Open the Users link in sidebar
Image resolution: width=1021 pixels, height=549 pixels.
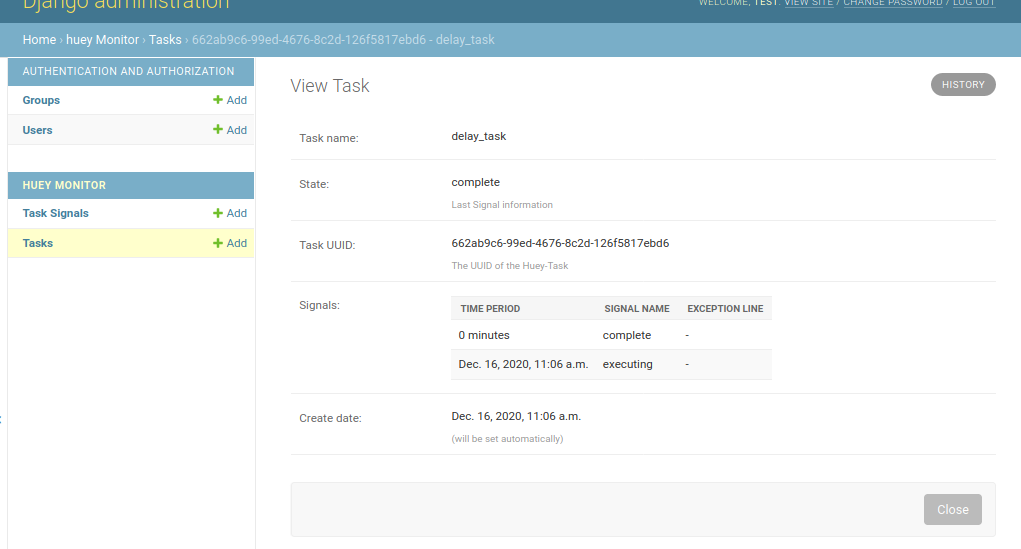37,130
